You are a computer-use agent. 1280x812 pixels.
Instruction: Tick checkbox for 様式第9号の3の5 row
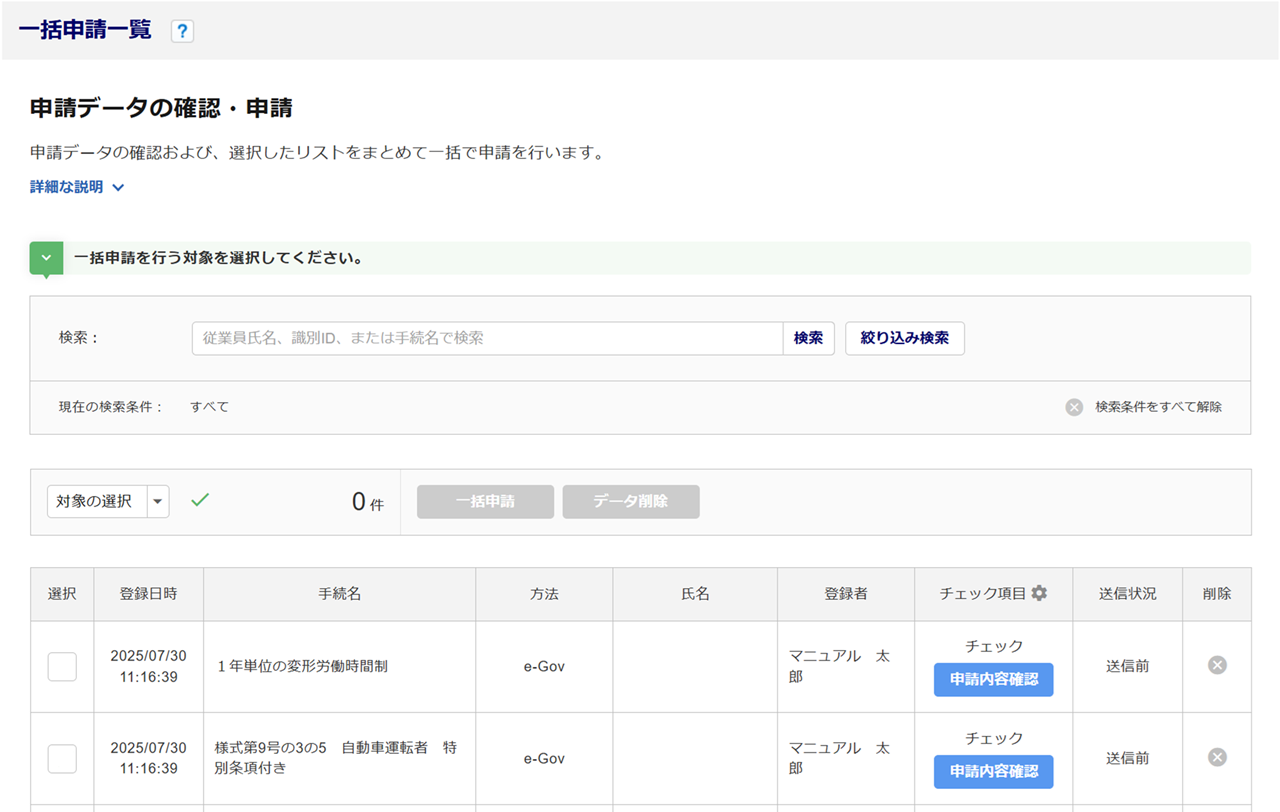tap(62, 758)
